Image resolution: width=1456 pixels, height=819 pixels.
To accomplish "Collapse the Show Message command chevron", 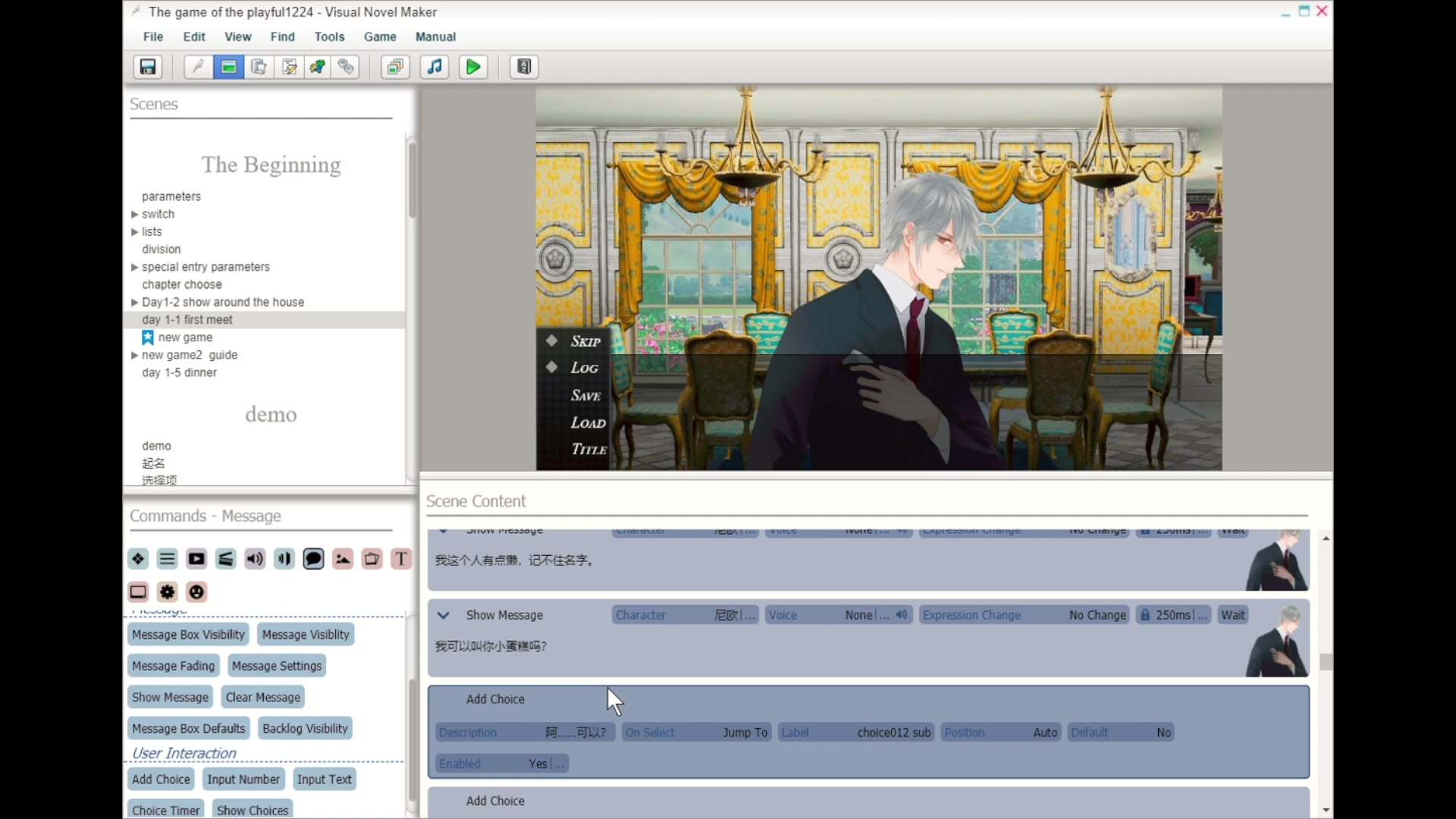I will [x=444, y=615].
